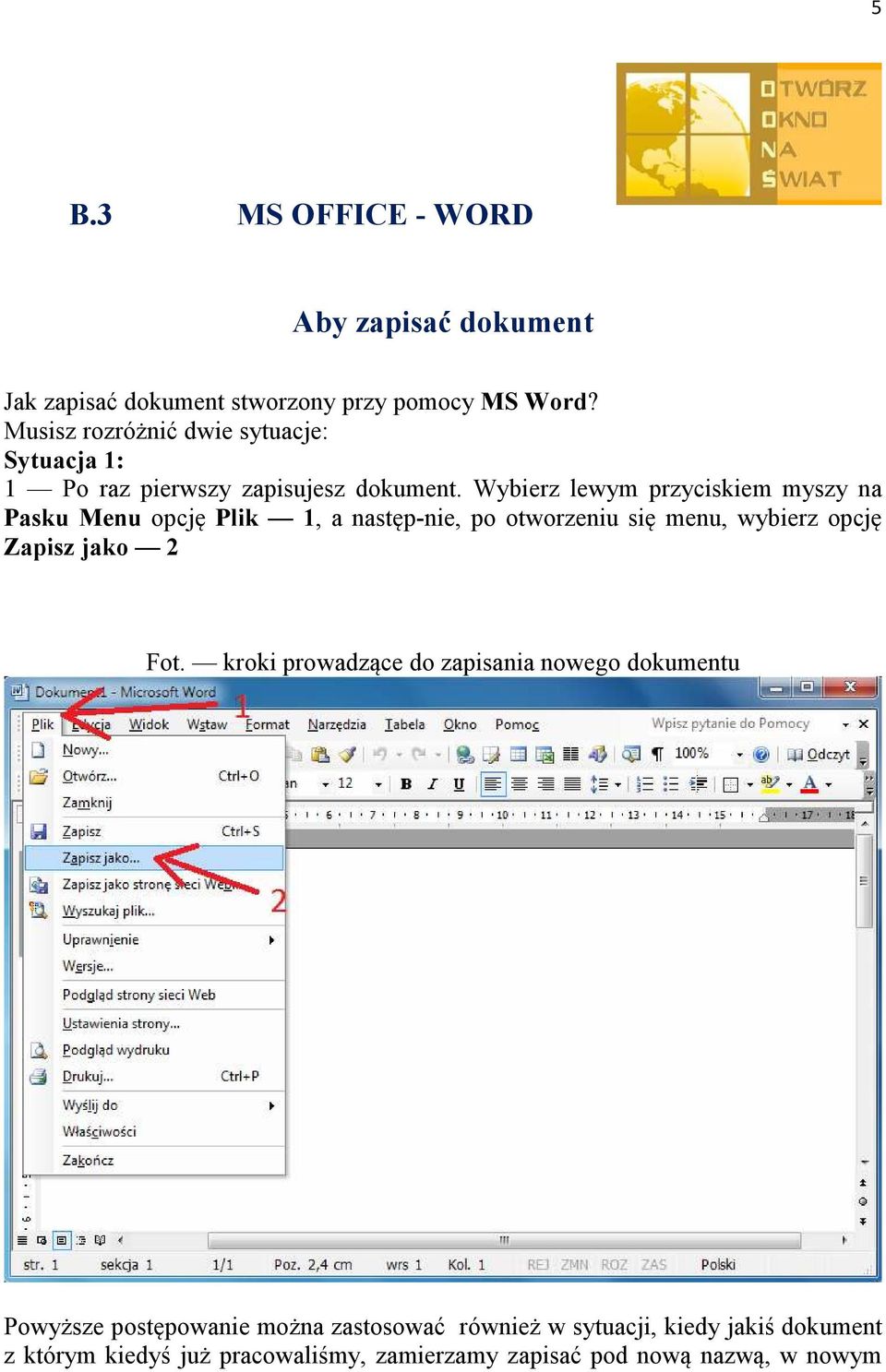Open the Widok menu

coord(149,724)
